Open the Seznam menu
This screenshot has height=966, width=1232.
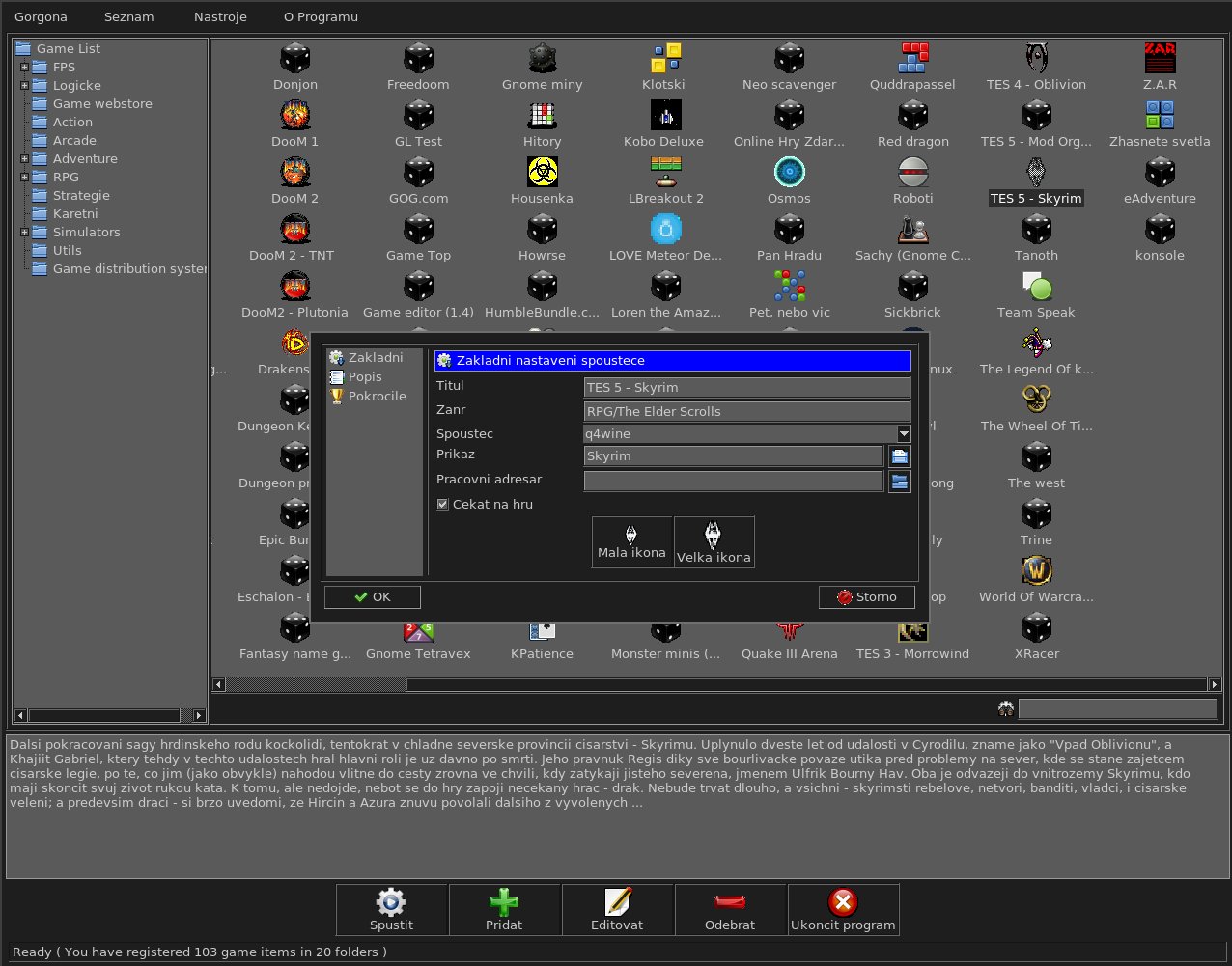(x=129, y=16)
